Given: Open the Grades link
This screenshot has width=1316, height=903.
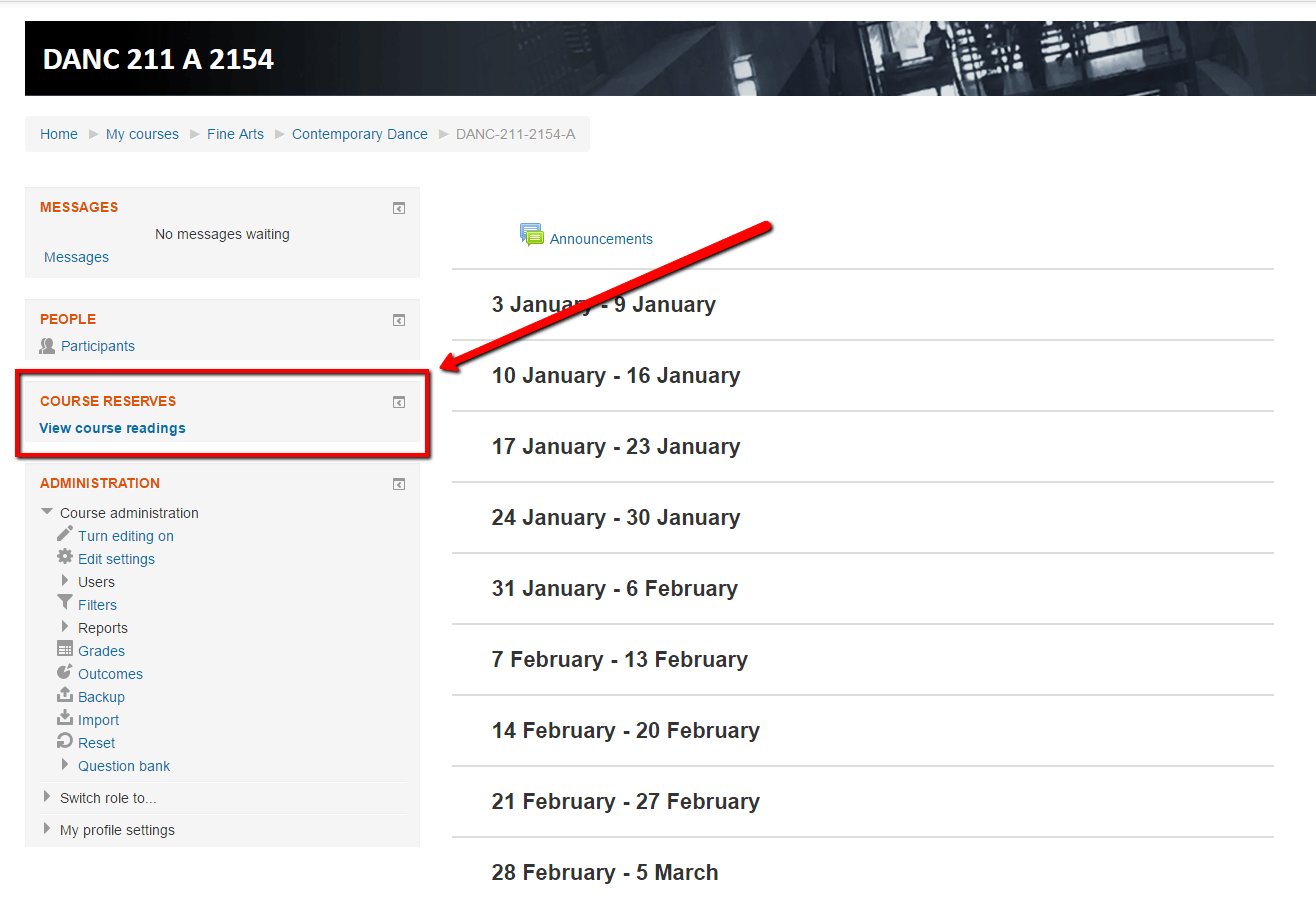Looking at the screenshot, I should [101, 651].
